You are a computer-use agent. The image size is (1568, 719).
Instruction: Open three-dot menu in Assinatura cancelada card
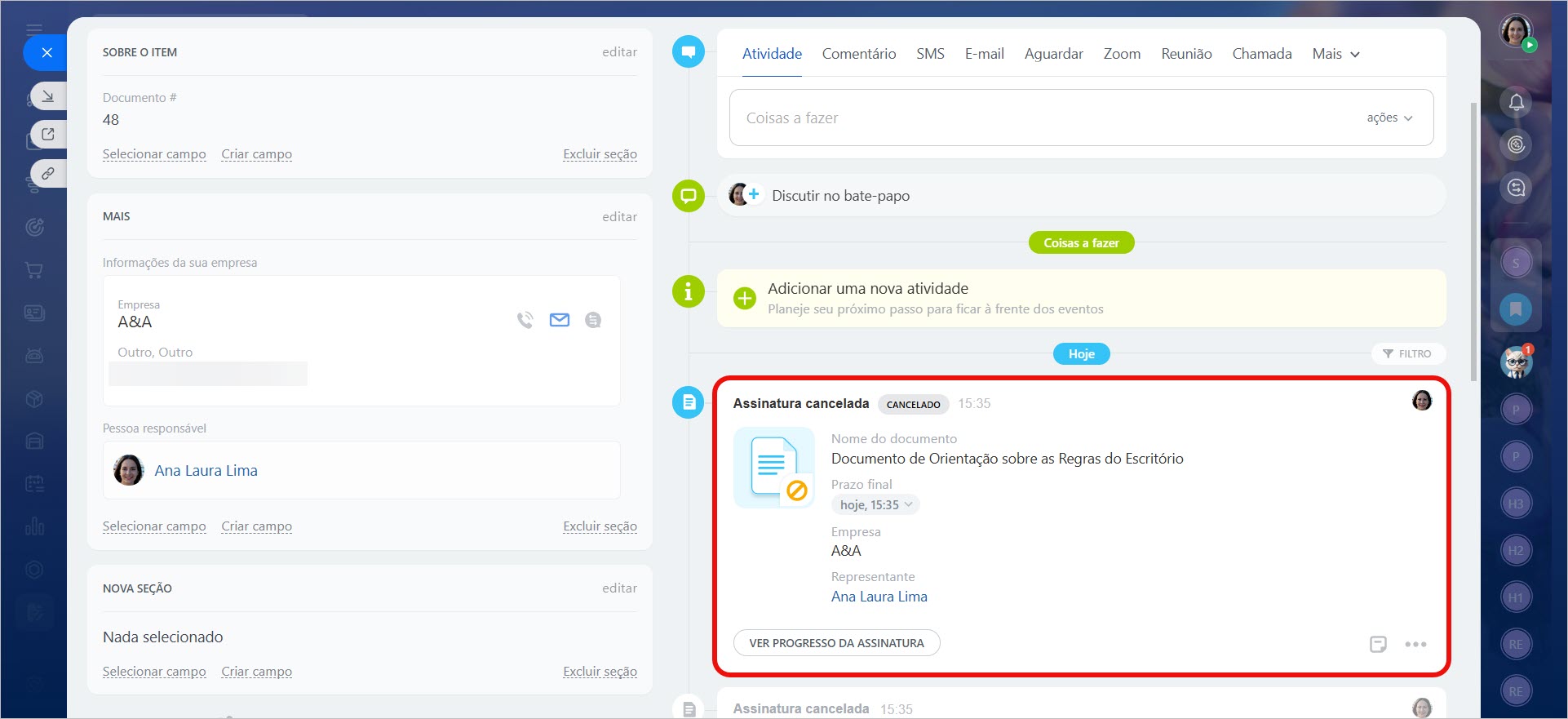[x=1415, y=644]
